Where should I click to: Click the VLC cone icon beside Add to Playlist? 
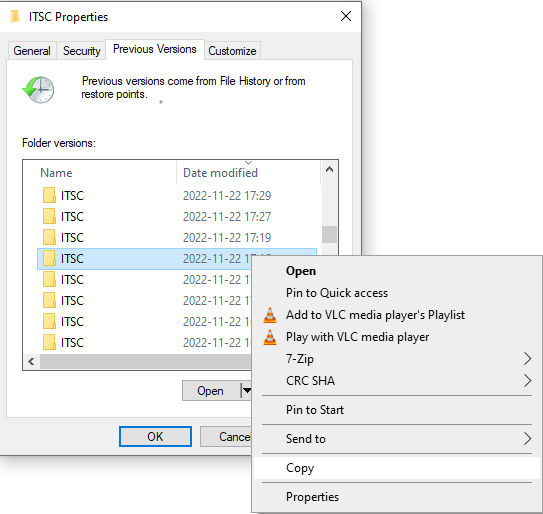click(x=270, y=315)
